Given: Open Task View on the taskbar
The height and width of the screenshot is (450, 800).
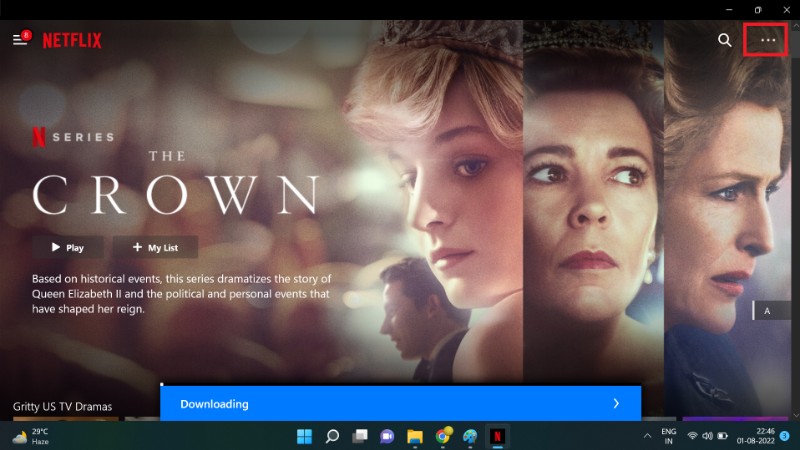Looking at the screenshot, I should click(360, 436).
